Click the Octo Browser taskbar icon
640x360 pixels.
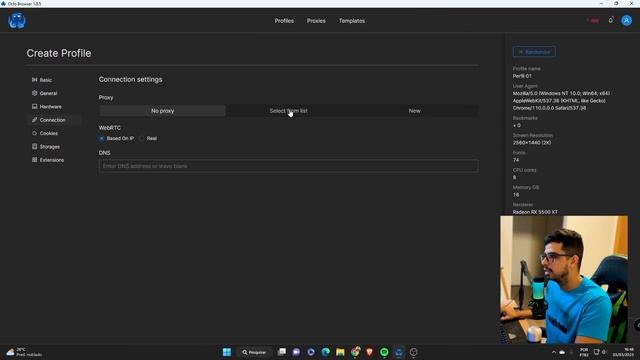tap(399, 352)
